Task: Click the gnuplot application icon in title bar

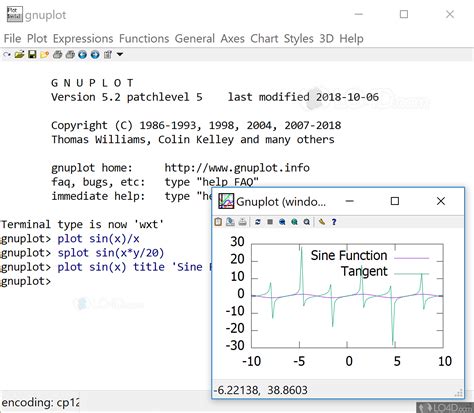Action: [x=15, y=14]
